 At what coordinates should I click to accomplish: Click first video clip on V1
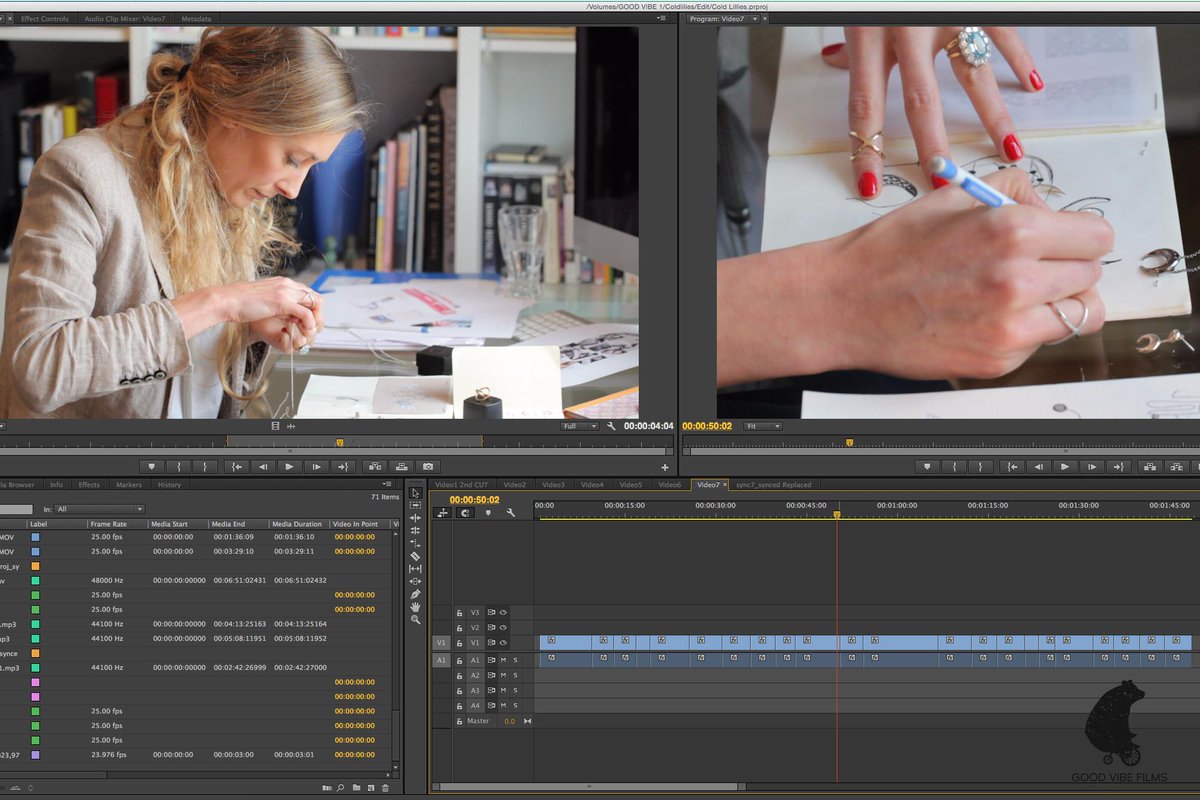(x=566, y=642)
